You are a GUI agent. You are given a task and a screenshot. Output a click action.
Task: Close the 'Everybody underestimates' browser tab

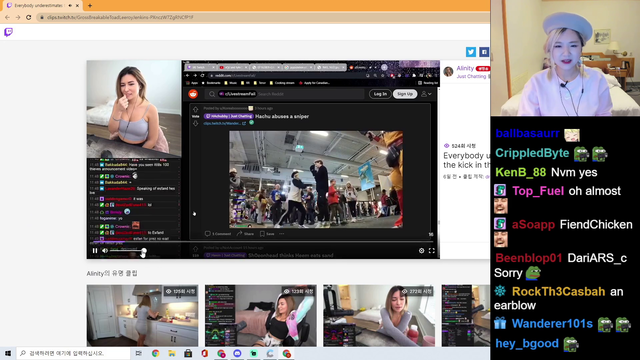[77, 6]
